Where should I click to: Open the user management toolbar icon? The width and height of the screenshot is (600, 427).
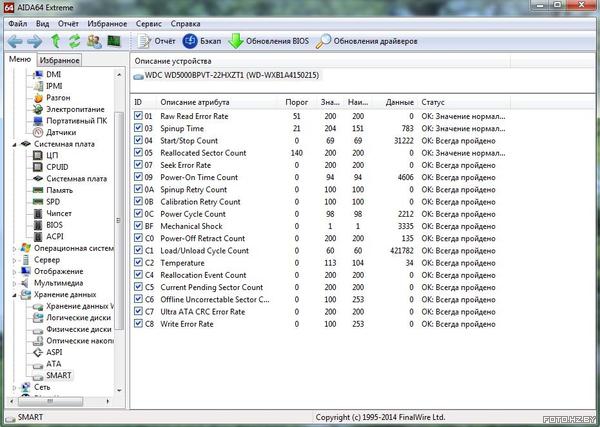coord(94,41)
